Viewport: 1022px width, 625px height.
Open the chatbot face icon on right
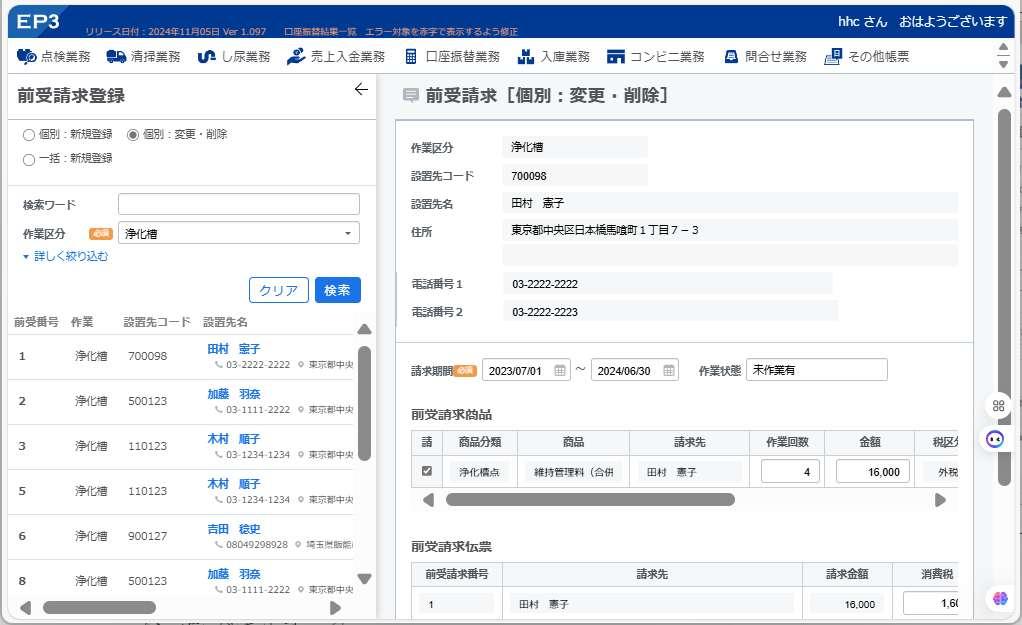tap(995, 439)
